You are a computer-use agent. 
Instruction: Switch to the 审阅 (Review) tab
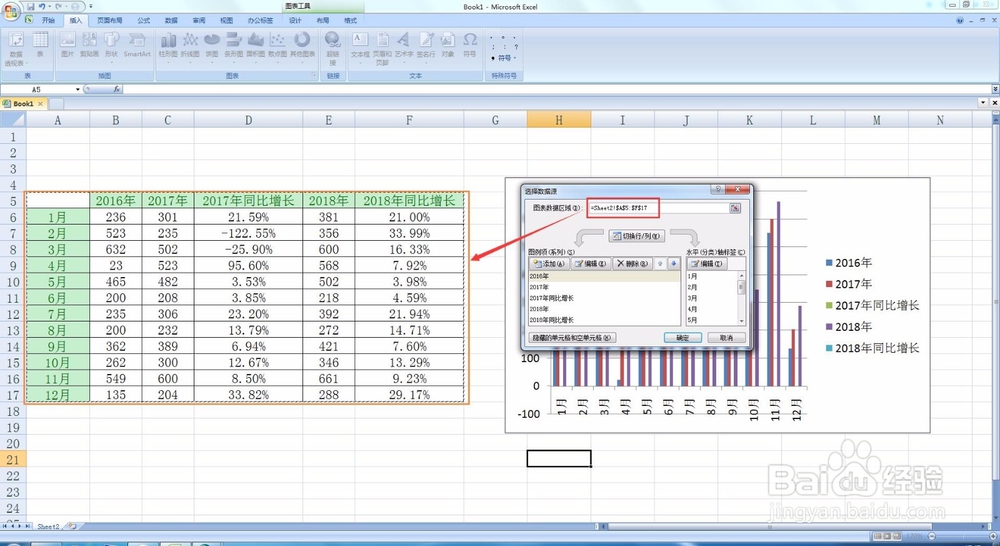199,20
